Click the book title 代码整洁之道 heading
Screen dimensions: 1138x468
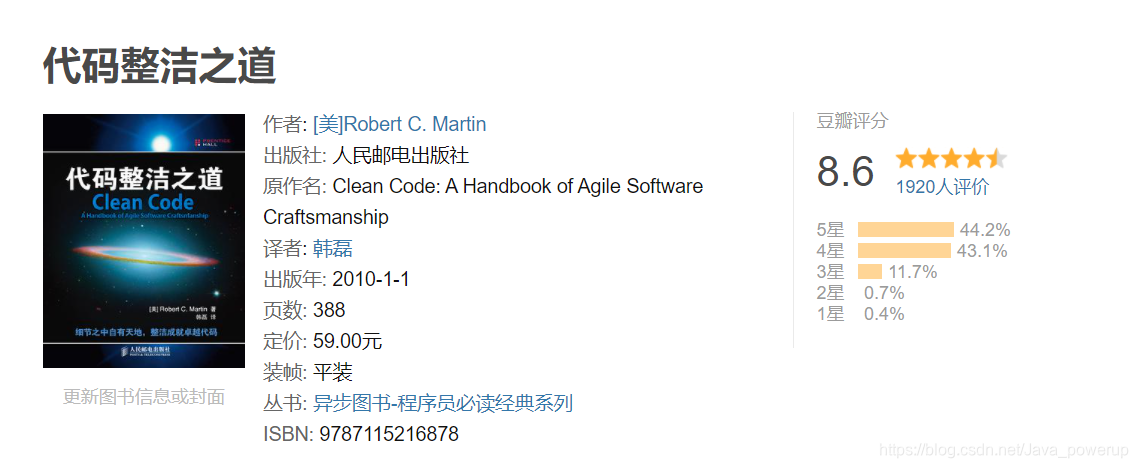[160, 67]
